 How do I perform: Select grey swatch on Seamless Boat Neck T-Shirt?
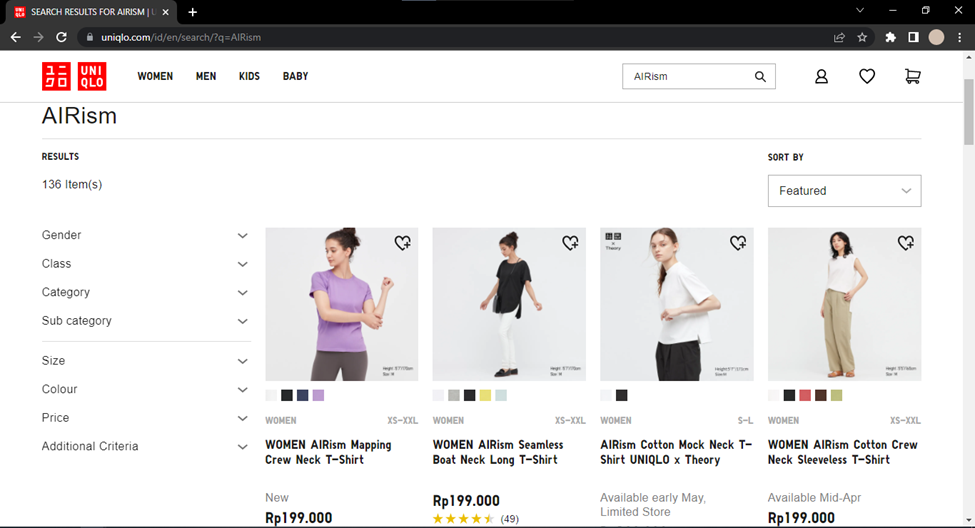(x=454, y=396)
